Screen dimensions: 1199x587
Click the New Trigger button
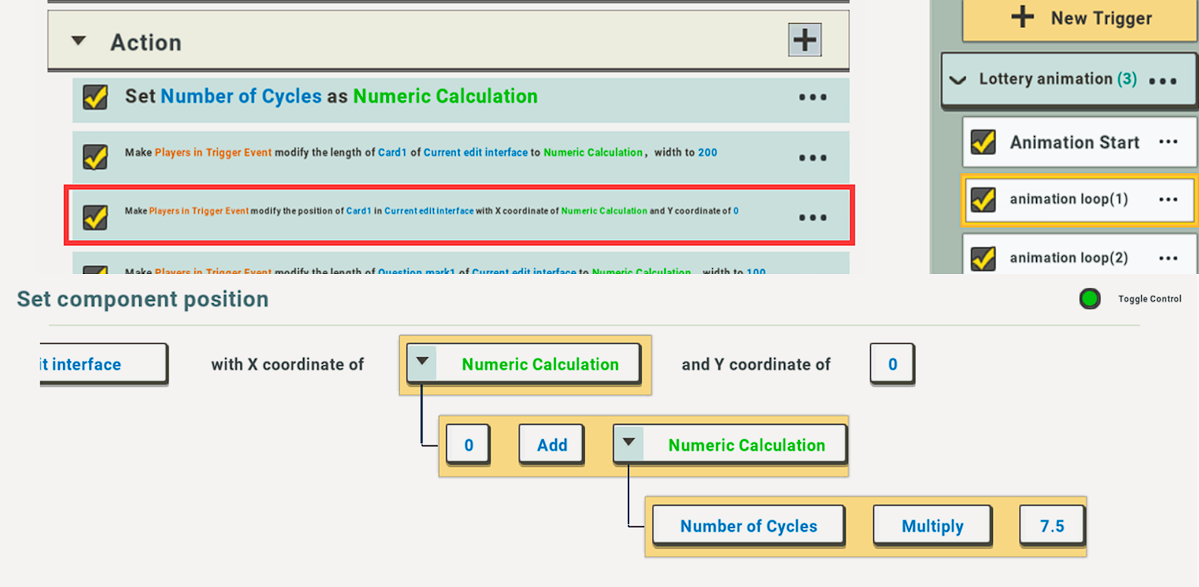click(1080, 18)
